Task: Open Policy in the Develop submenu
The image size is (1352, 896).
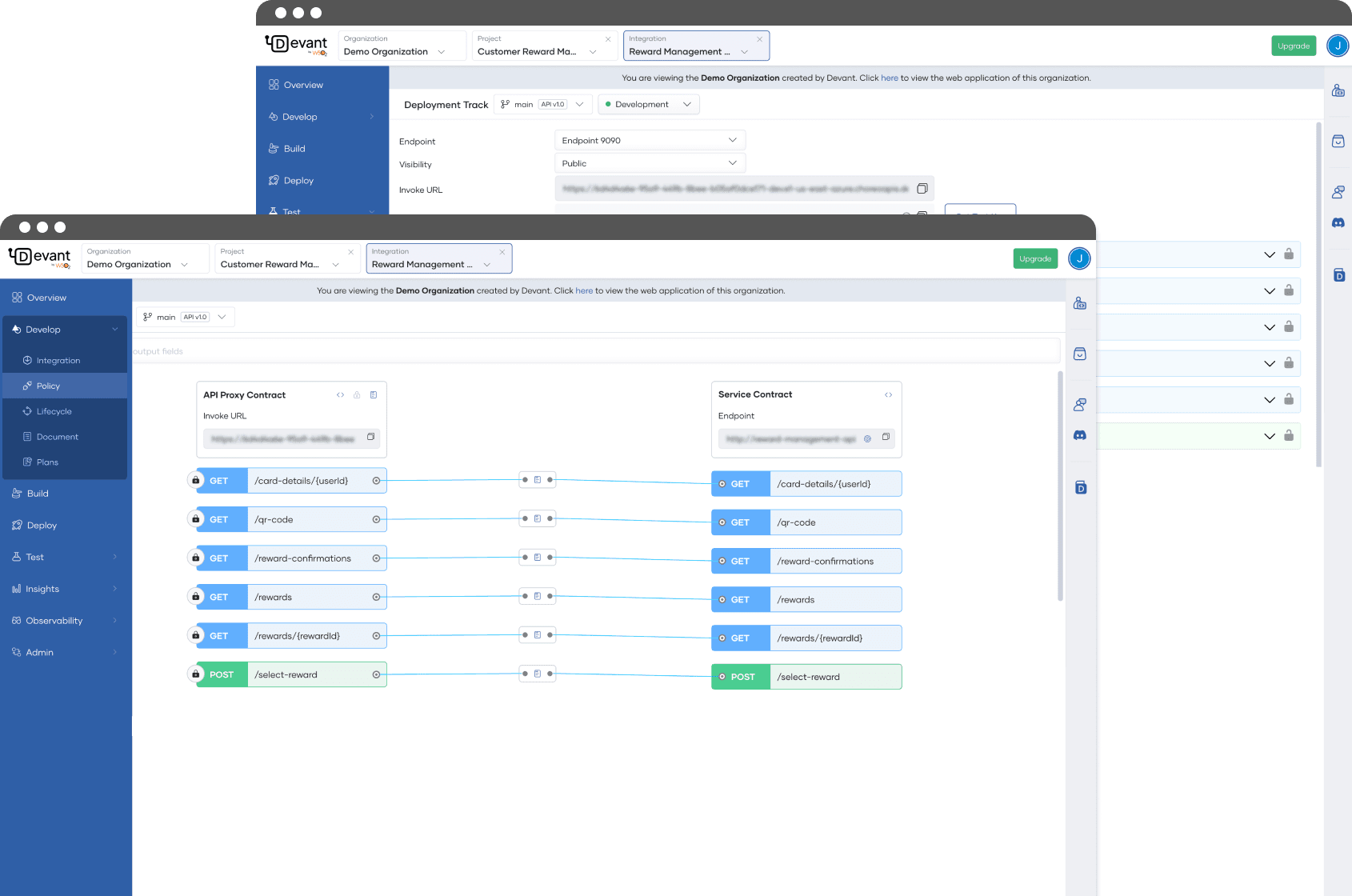Action: point(48,386)
